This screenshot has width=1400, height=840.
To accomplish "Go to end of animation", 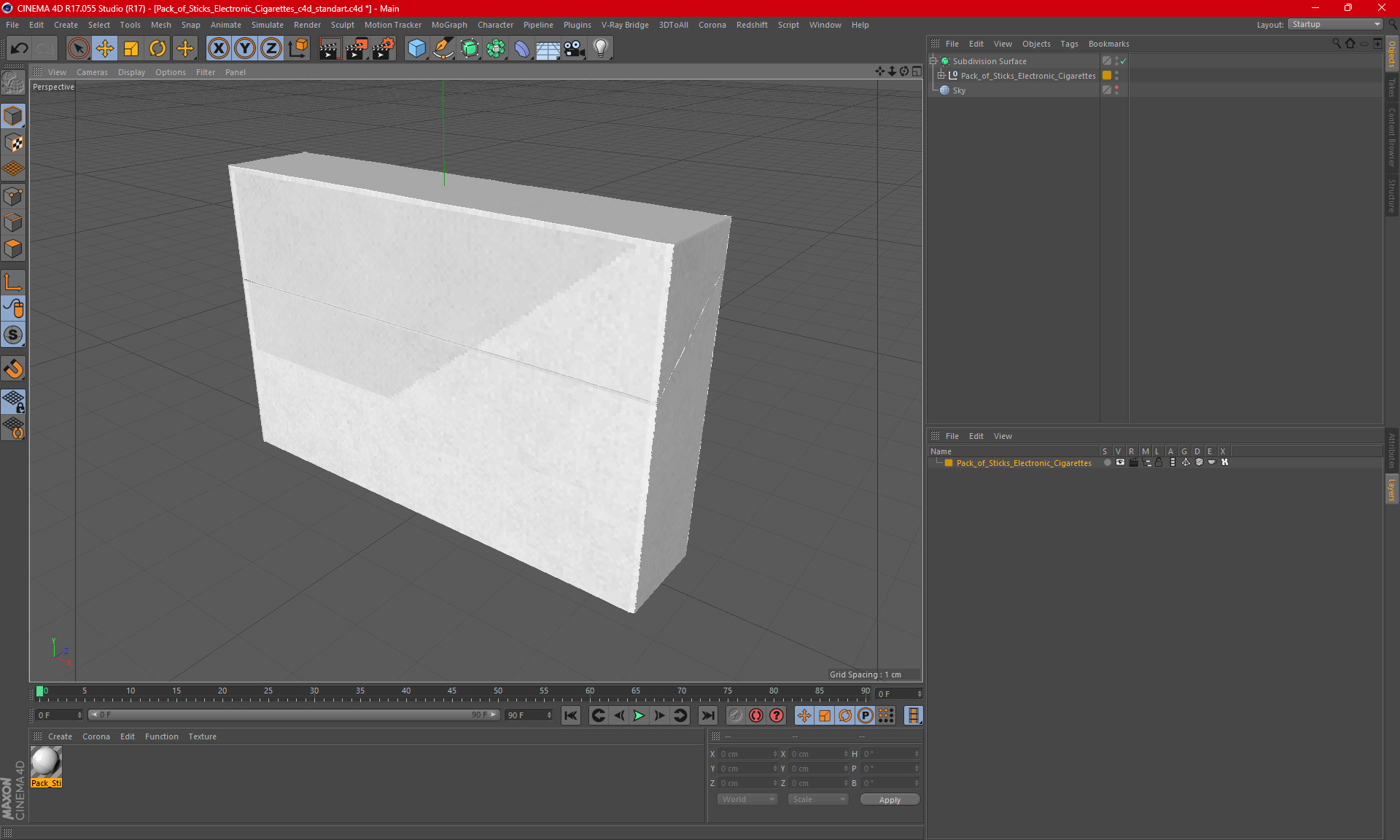I will [x=707, y=716].
